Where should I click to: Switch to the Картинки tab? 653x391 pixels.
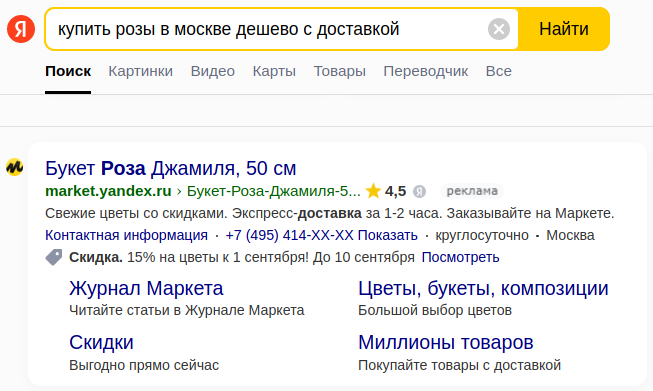click(141, 71)
